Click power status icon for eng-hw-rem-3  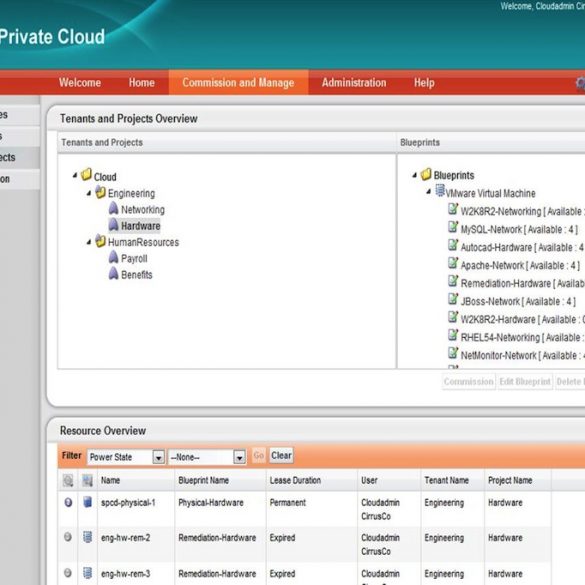pyautogui.click(x=68, y=573)
